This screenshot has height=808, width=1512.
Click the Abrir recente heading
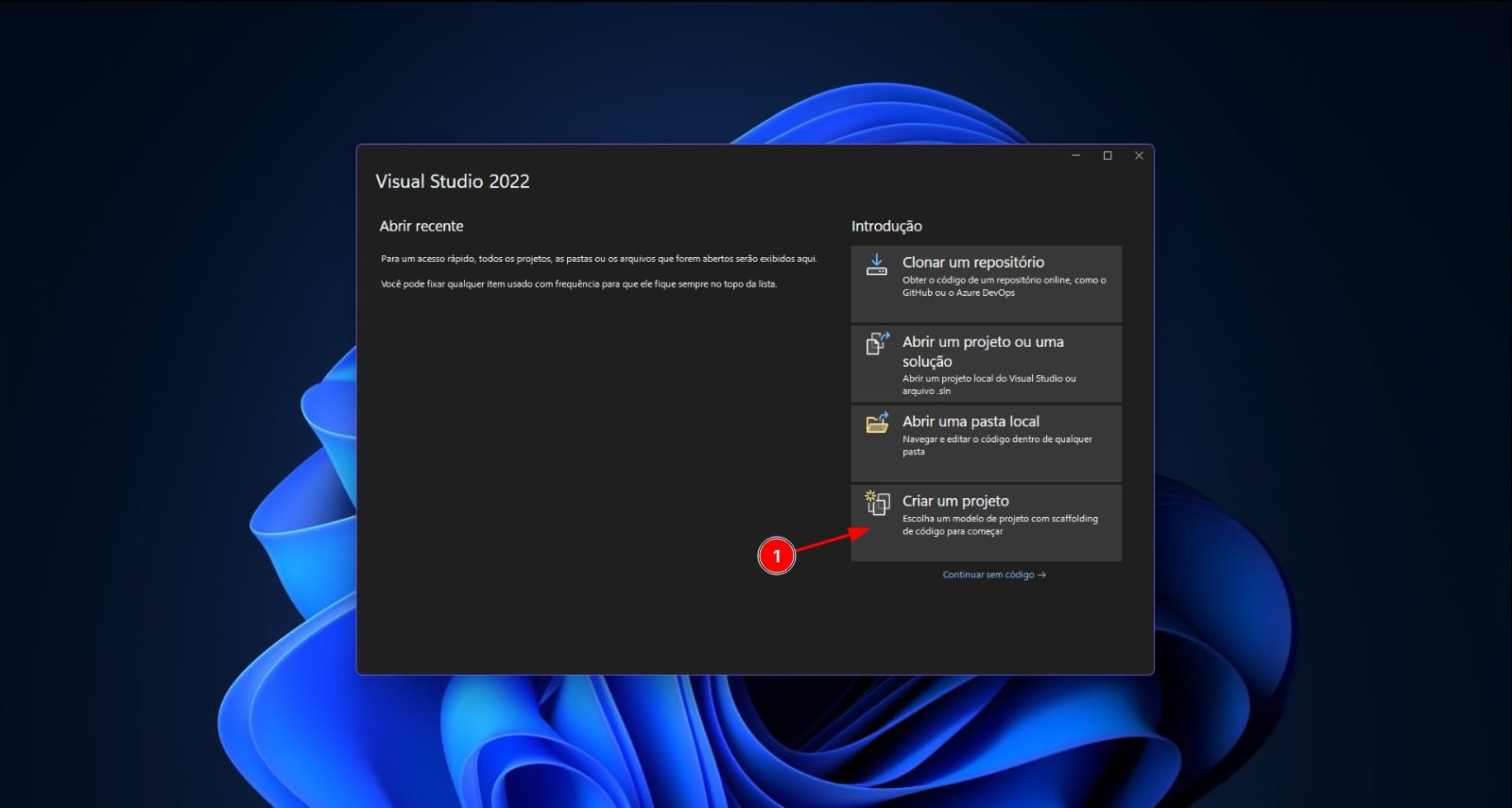click(421, 226)
